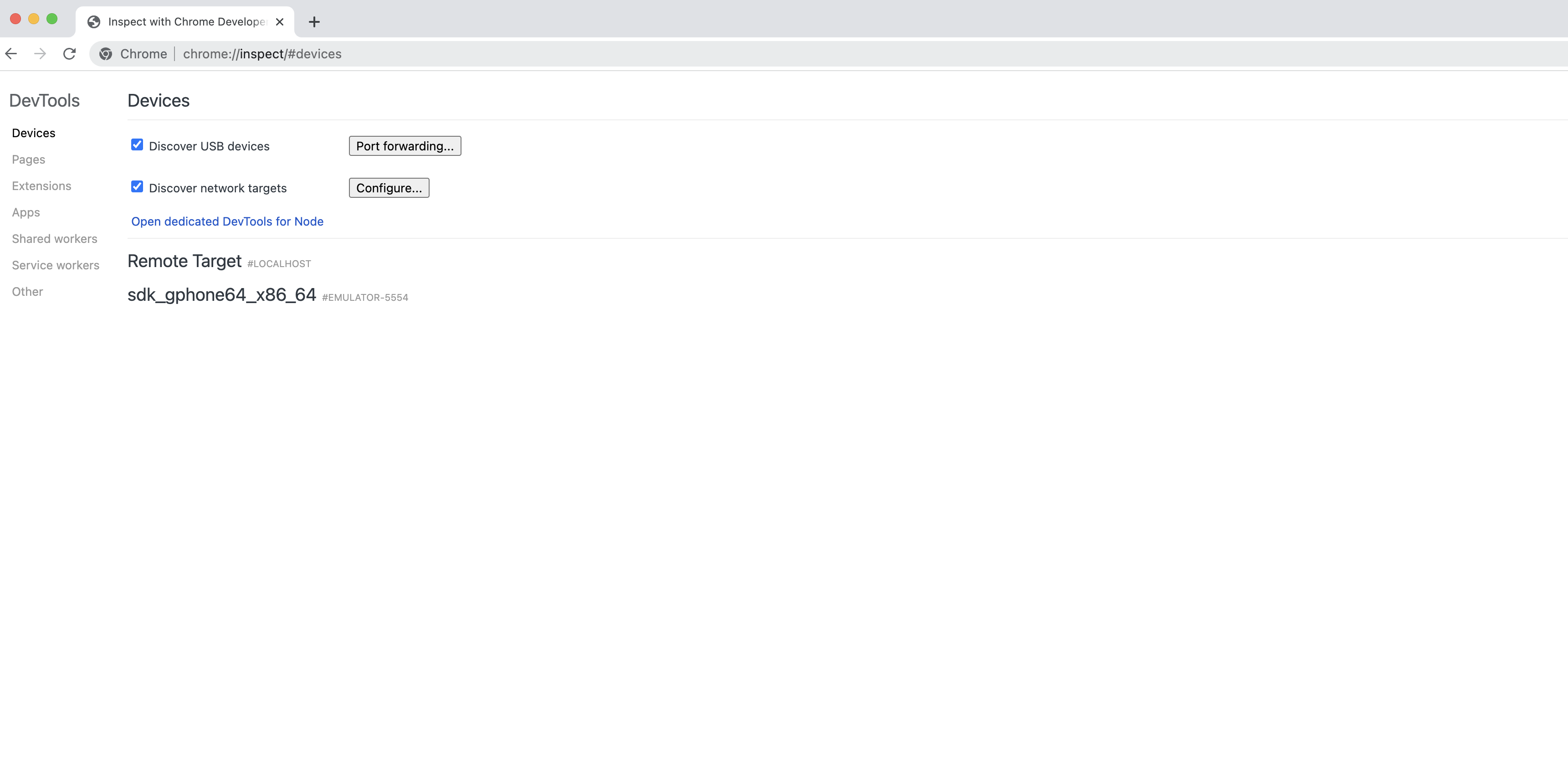Select Devices in DevTools sidebar
Screen dimensions: 1568x783
[33, 133]
